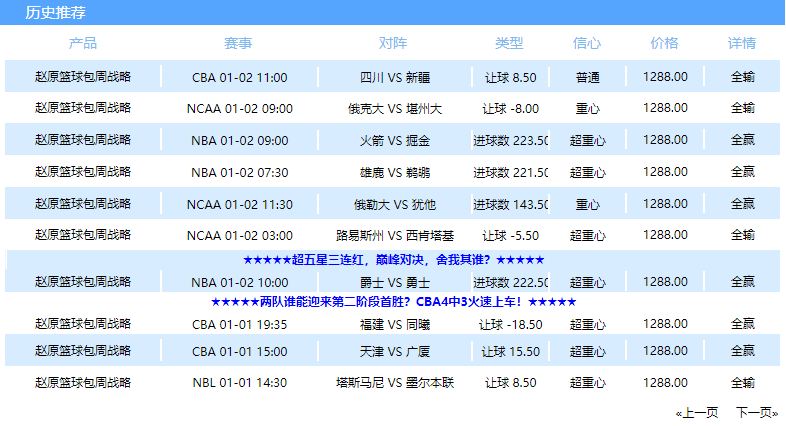The width and height of the screenshot is (786, 426).
Task: Select the 福建 VS 同曦 matchup
Action: (395, 325)
